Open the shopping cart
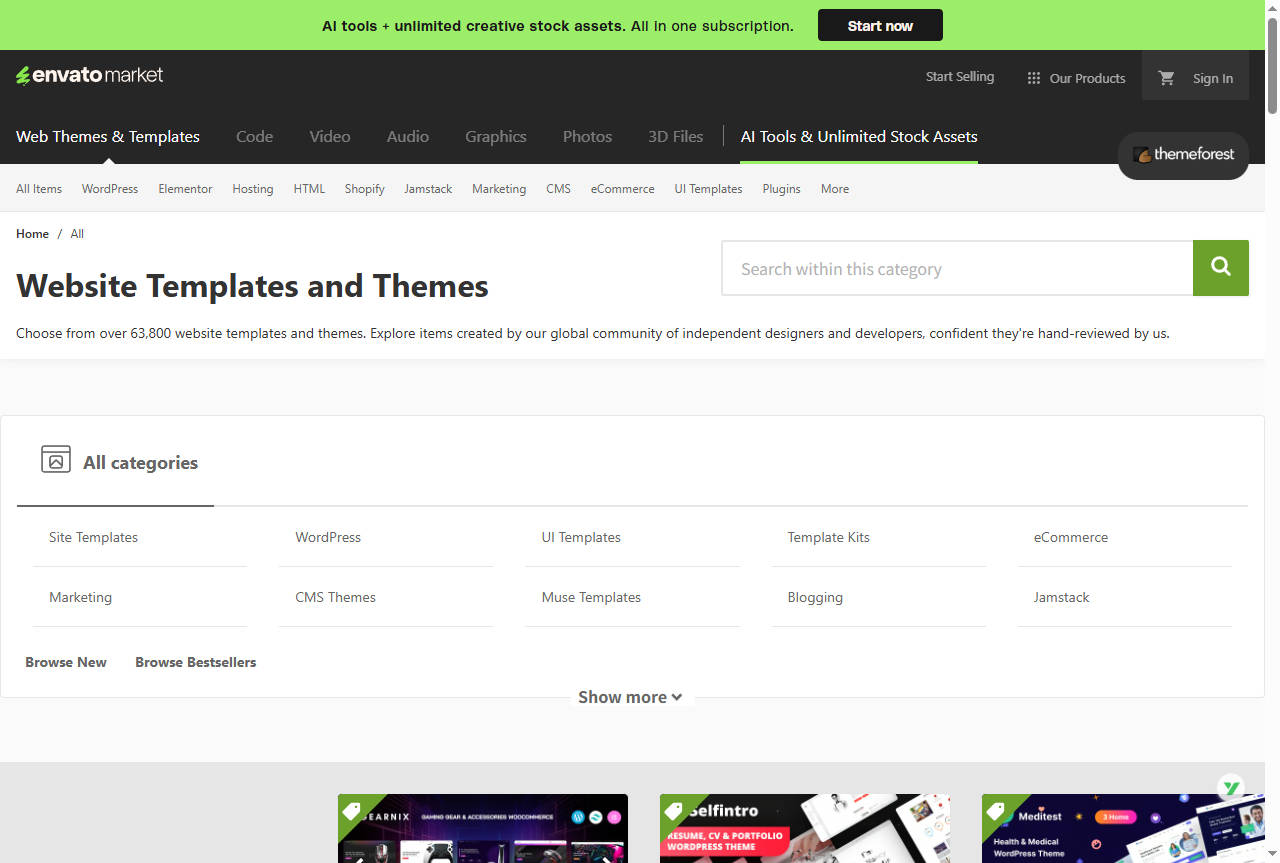Viewport: 1280px width, 863px height. tap(1165, 77)
